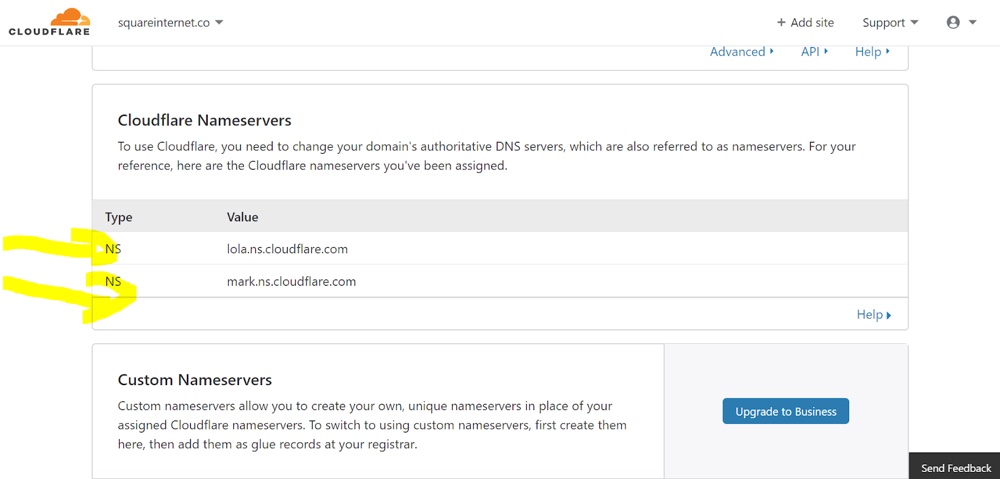
Task: Click the Custom Nameservers heading
Action: coord(195,380)
